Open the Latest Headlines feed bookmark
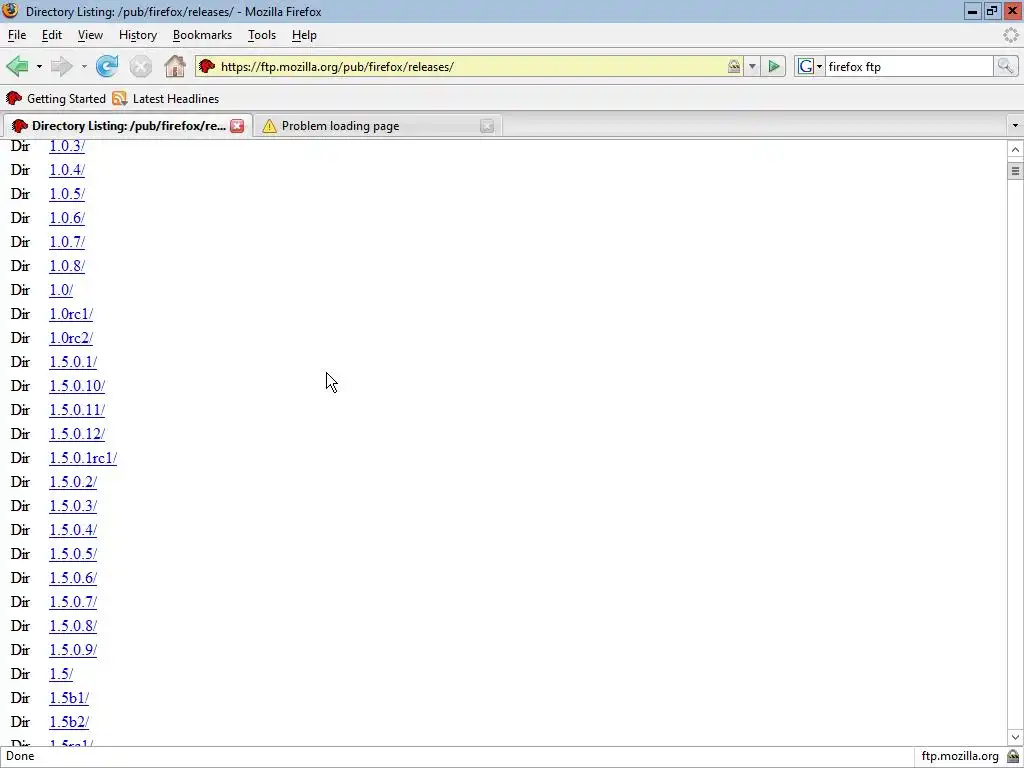This screenshot has height=768, width=1024. coord(166,99)
